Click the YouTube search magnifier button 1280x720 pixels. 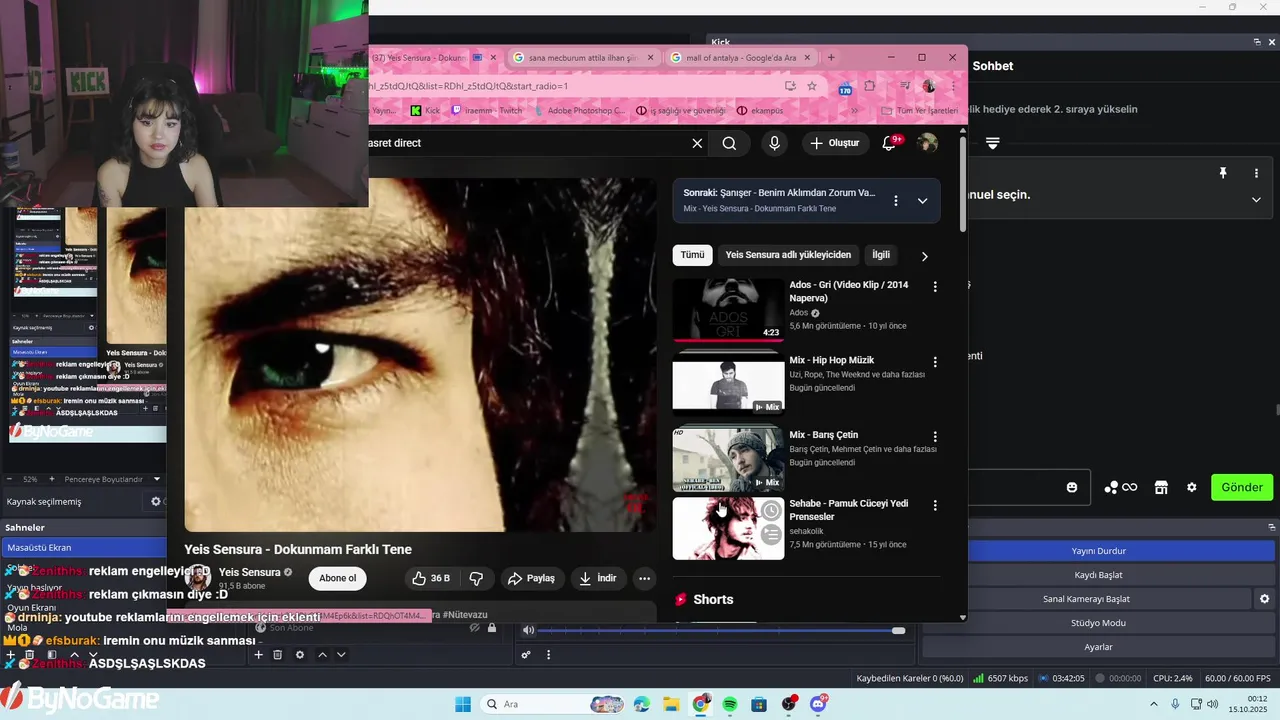[729, 143]
